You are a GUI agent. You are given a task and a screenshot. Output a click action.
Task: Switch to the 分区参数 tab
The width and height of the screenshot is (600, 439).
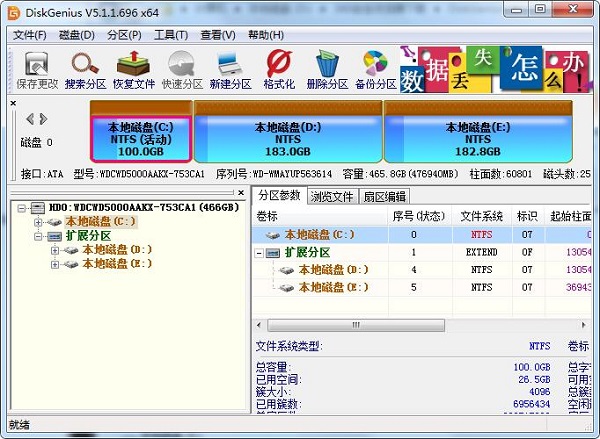(x=279, y=196)
